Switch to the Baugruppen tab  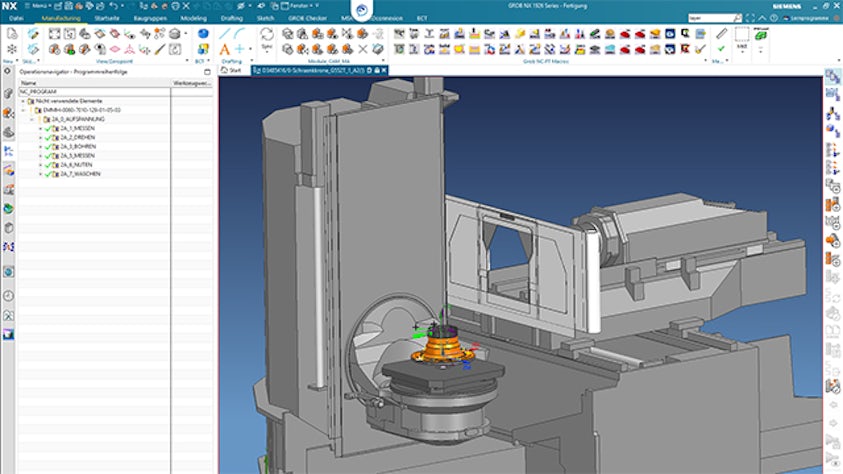(150, 18)
